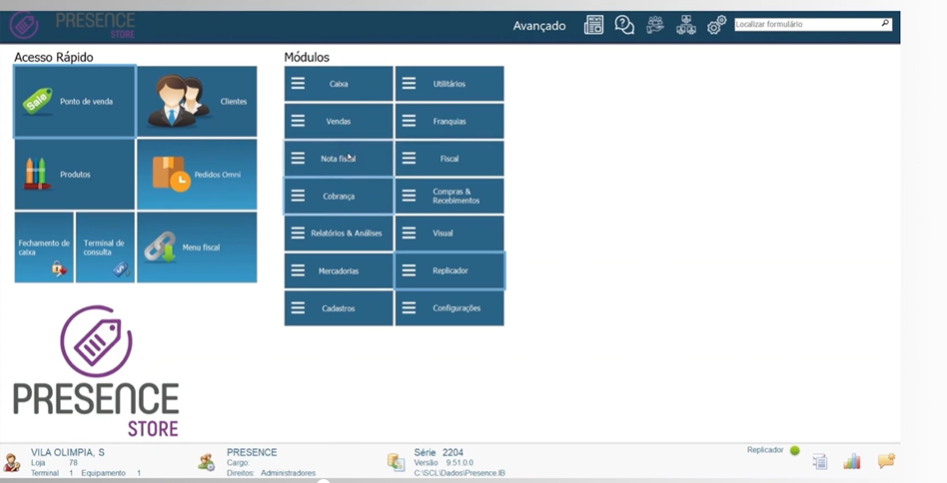Open the Visual module
Image resolution: width=947 pixels, height=483 pixels.
pyautogui.click(x=450, y=233)
